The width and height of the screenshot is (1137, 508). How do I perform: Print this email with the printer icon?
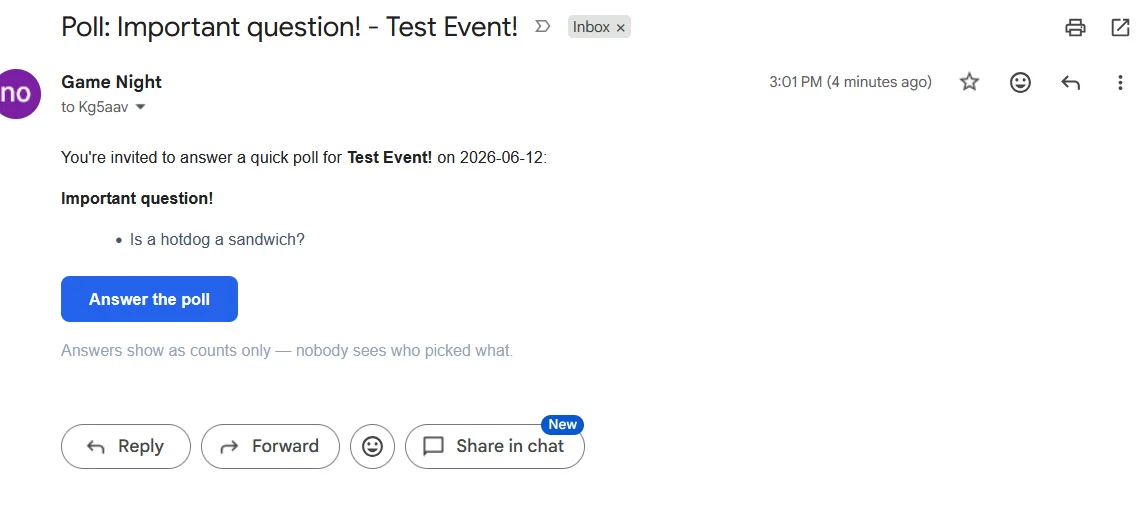(1075, 28)
